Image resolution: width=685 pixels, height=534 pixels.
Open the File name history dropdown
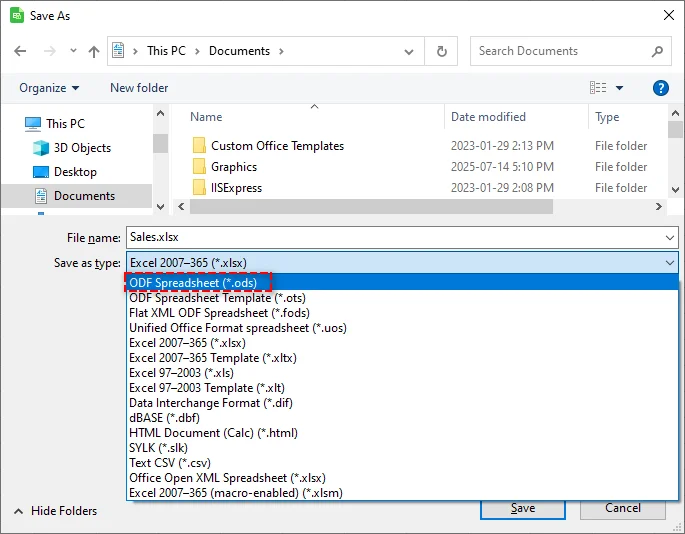coord(670,238)
